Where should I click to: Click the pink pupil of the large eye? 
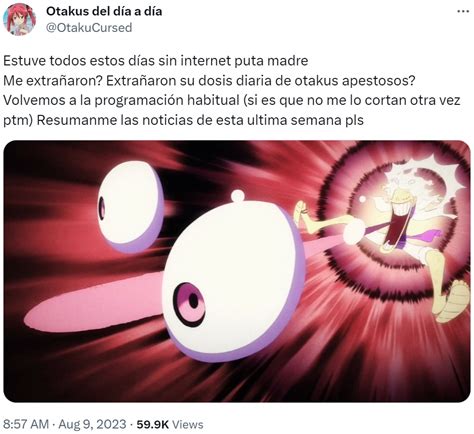point(189,304)
